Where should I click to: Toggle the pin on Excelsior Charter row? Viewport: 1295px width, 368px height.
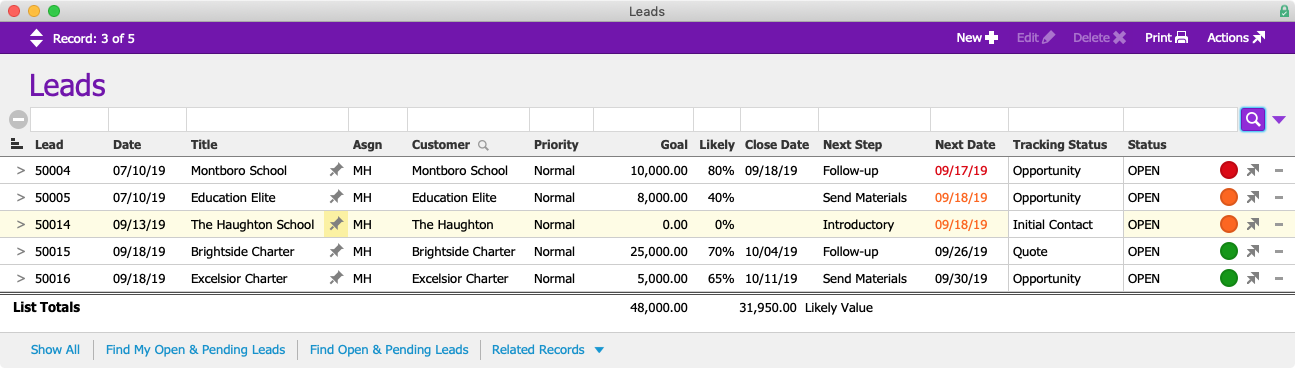[x=336, y=279]
